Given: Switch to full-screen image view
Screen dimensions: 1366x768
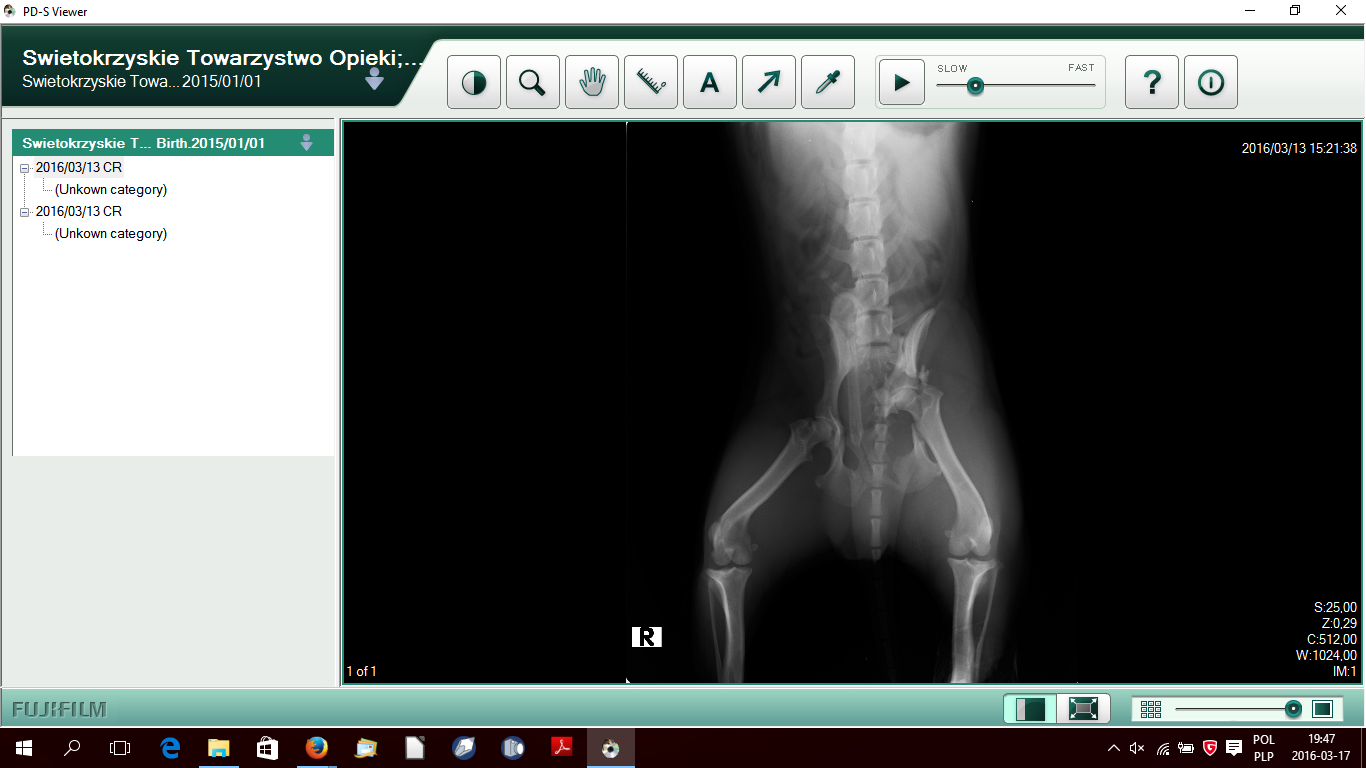Looking at the screenshot, I should 1083,709.
